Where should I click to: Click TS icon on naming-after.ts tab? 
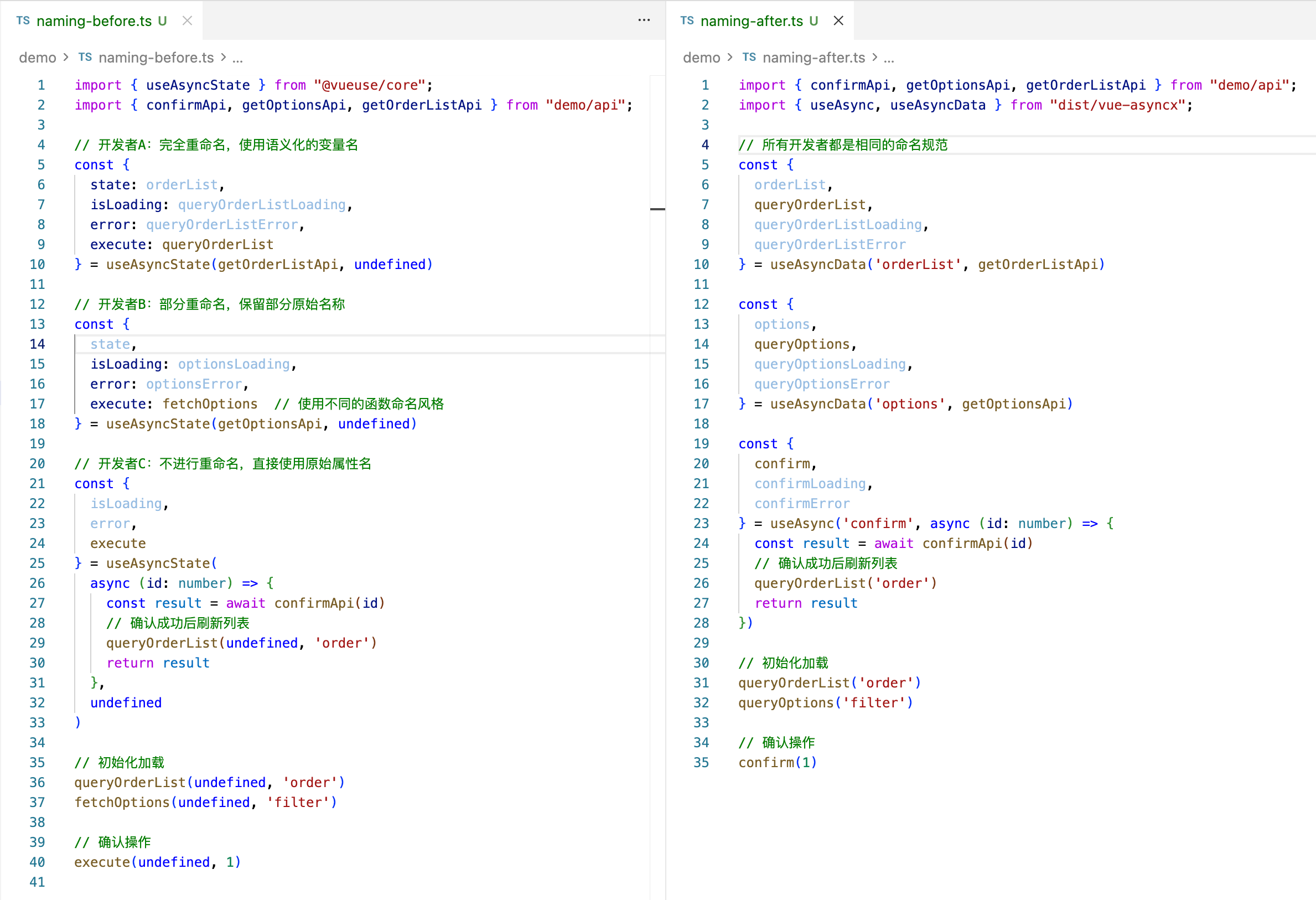point(687,21)
